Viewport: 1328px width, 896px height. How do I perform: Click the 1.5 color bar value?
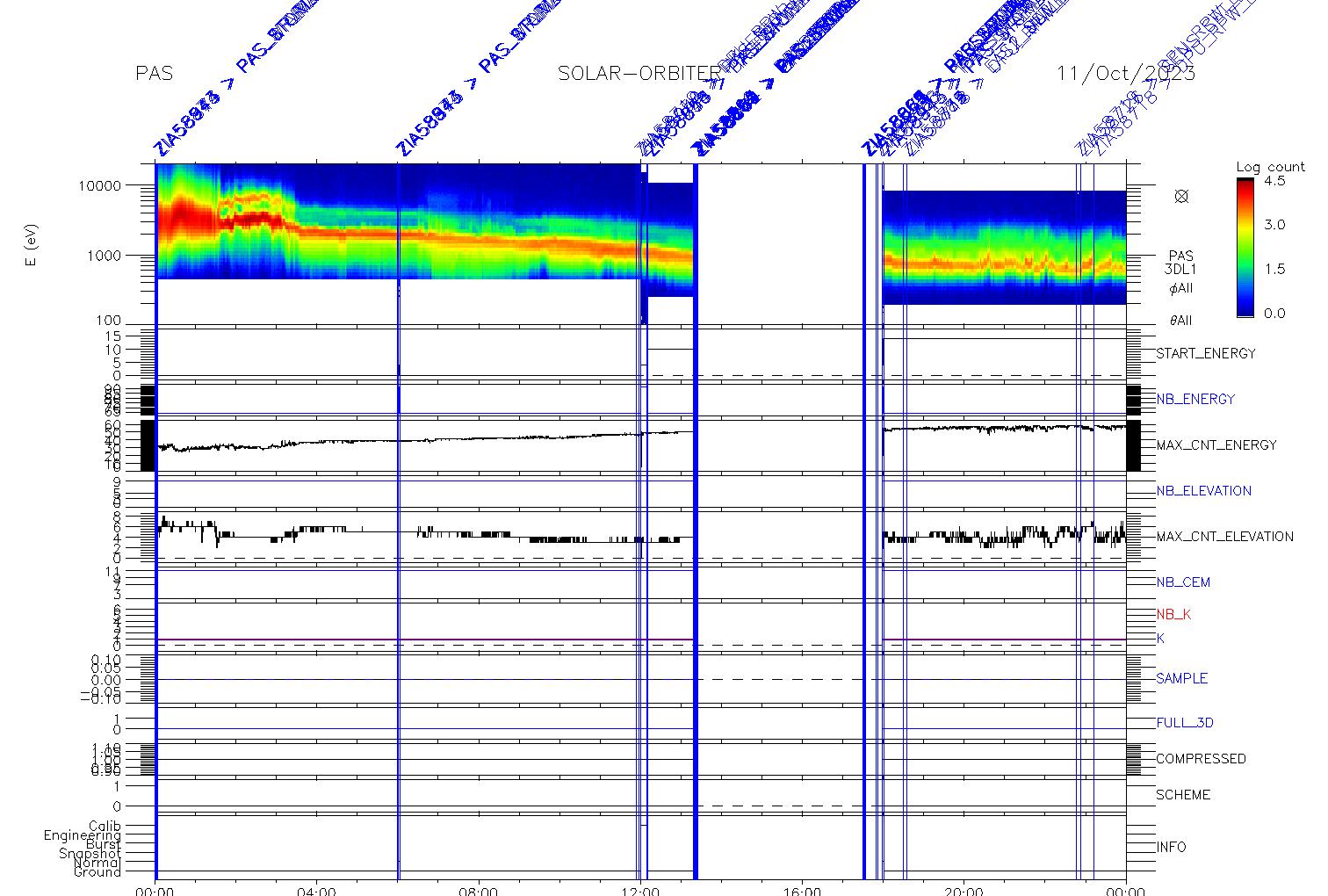(x=1274, y=269)
